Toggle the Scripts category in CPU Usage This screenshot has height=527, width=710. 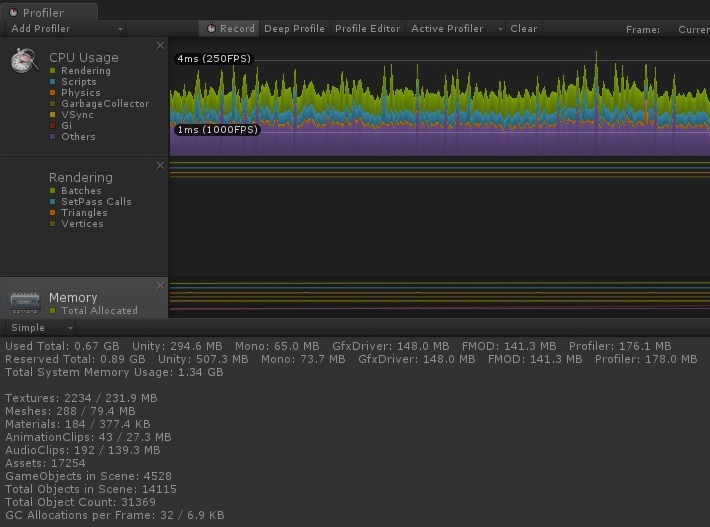[53, 81]
